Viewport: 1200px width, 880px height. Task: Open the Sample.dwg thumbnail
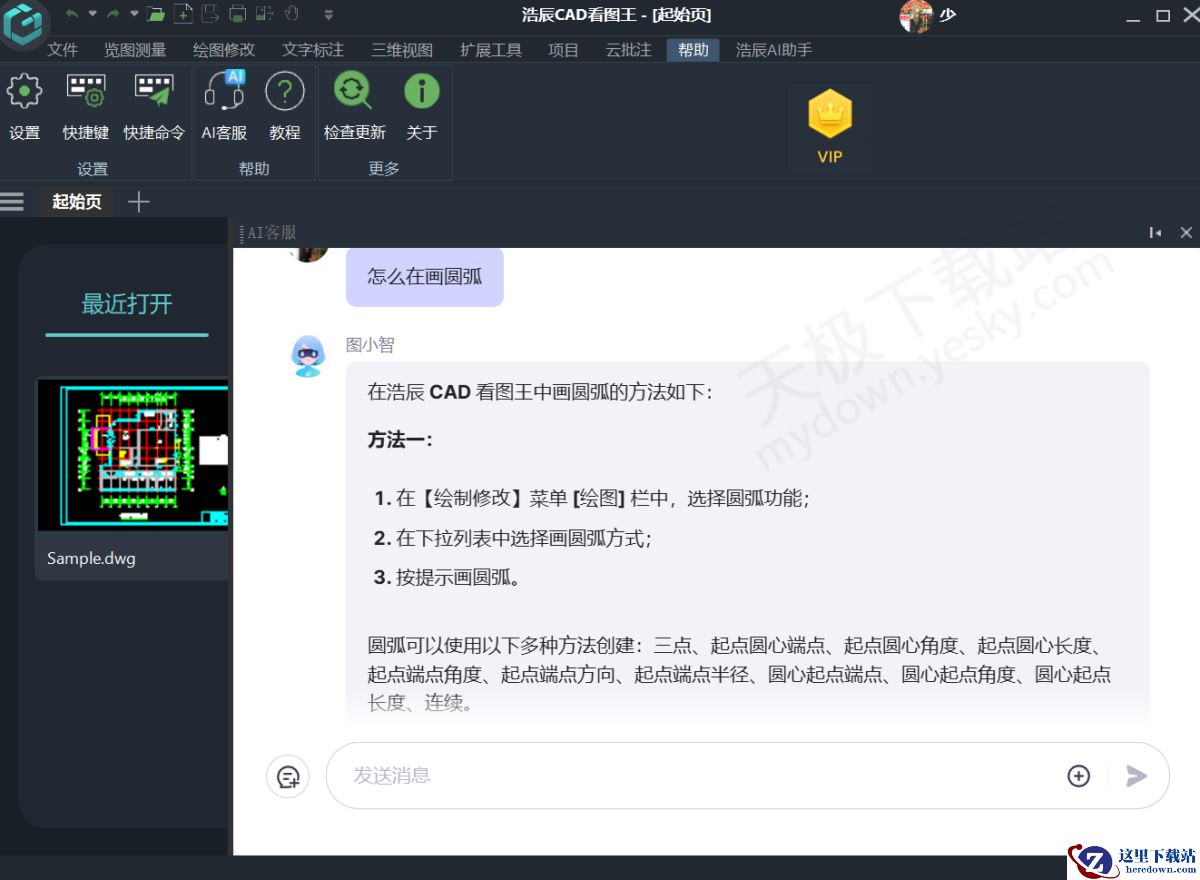point(132,454)
